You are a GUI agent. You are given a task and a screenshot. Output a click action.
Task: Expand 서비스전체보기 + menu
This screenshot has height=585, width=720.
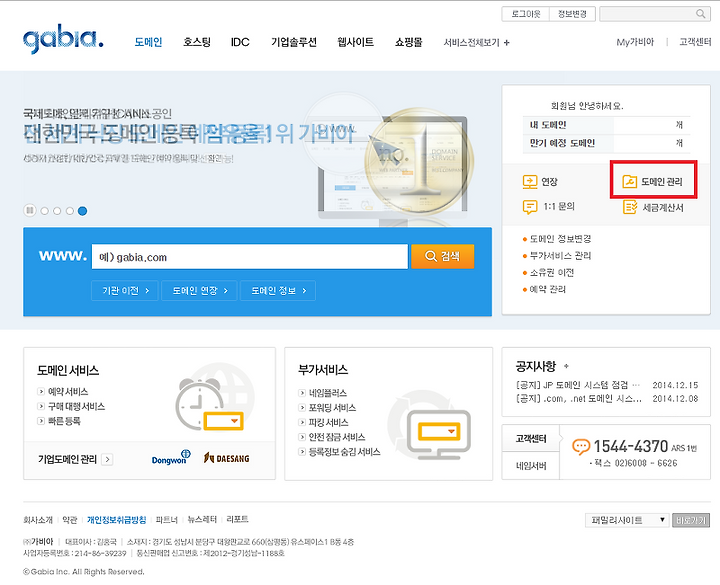click(476, 43)
